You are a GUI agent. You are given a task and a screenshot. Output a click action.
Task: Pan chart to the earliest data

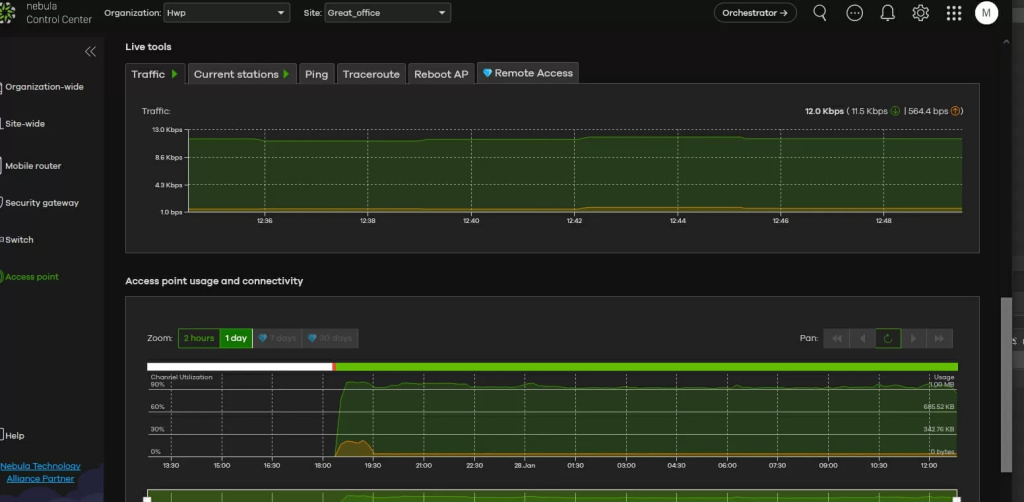(836, 338)
